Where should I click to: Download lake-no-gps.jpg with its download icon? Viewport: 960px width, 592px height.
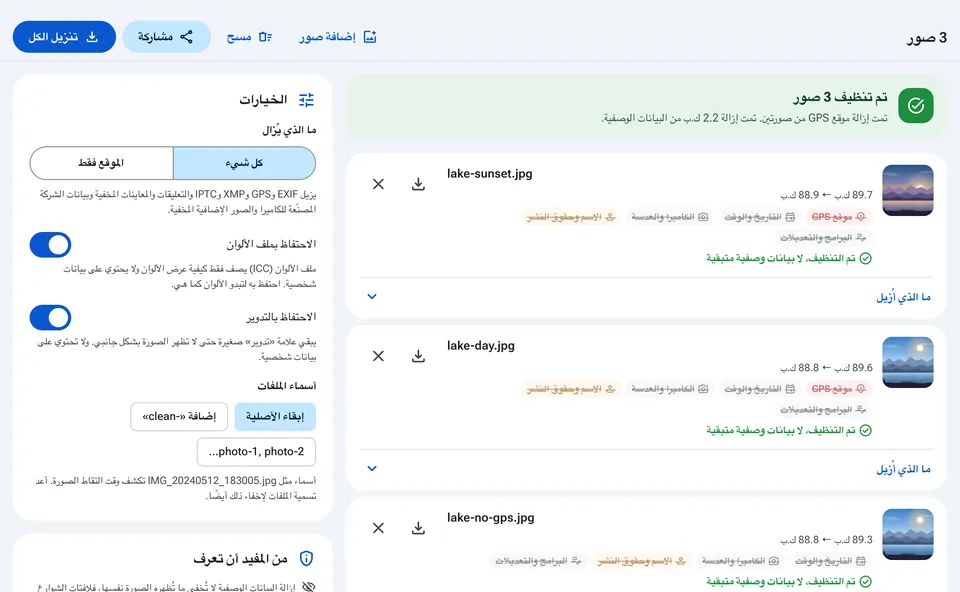tap(418, 528)
